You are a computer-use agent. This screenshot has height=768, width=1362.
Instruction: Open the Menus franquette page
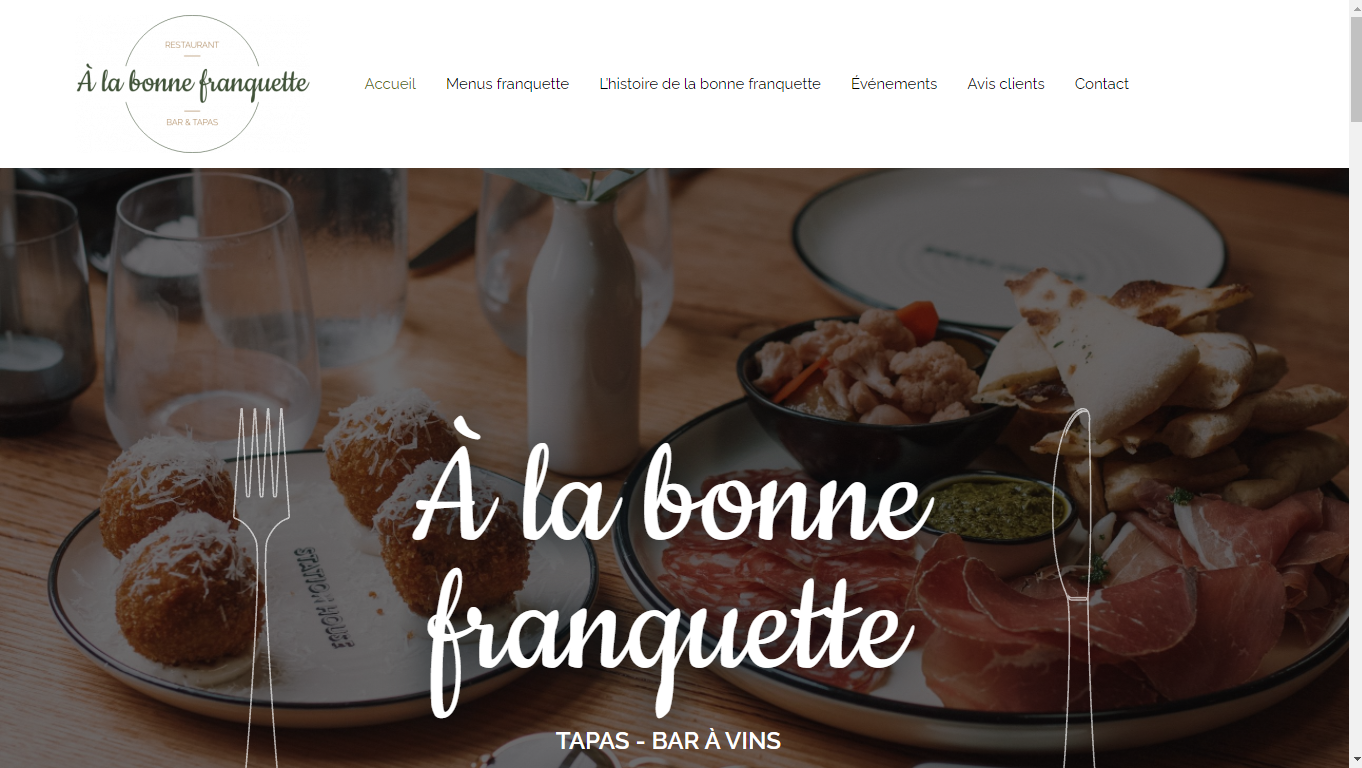(507, 84)
